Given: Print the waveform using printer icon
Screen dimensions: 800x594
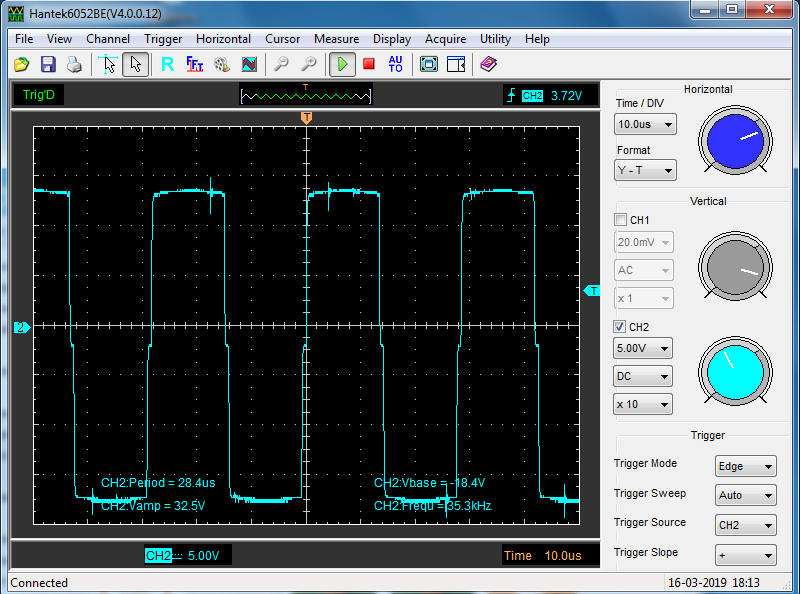Looking at the screenshot, I should (x=74, y=64).
